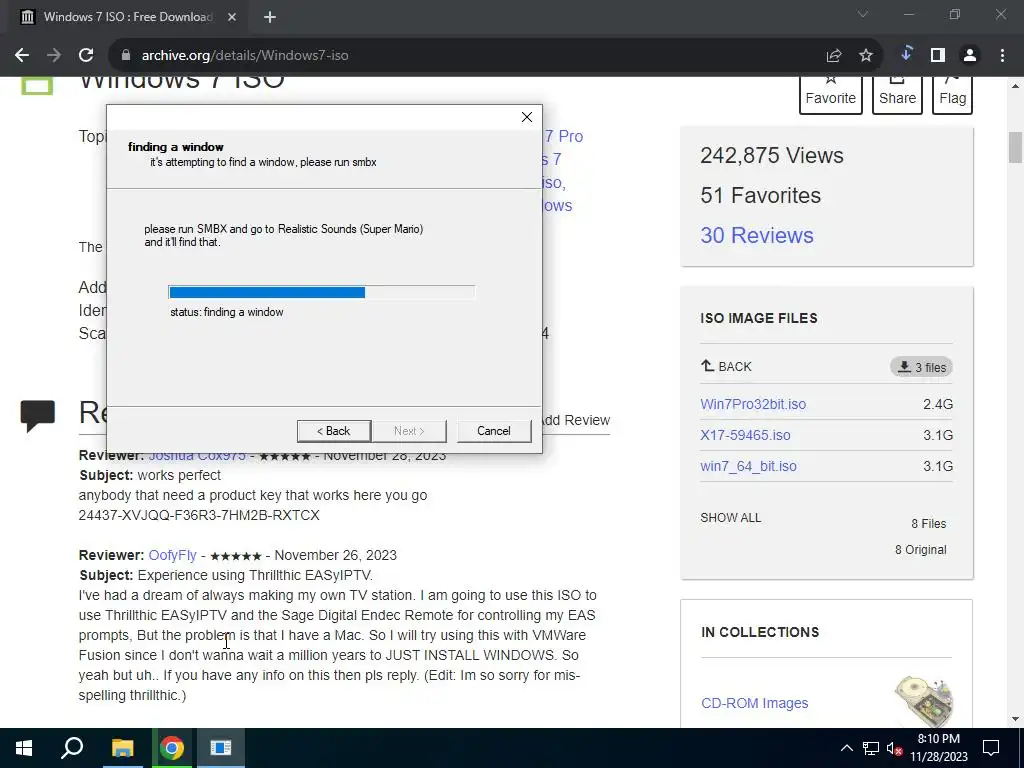
Task: Click product key text '24437-XVJQQ-F36R3-7HM2B-RXTCX'
Action: click(199, 515)
